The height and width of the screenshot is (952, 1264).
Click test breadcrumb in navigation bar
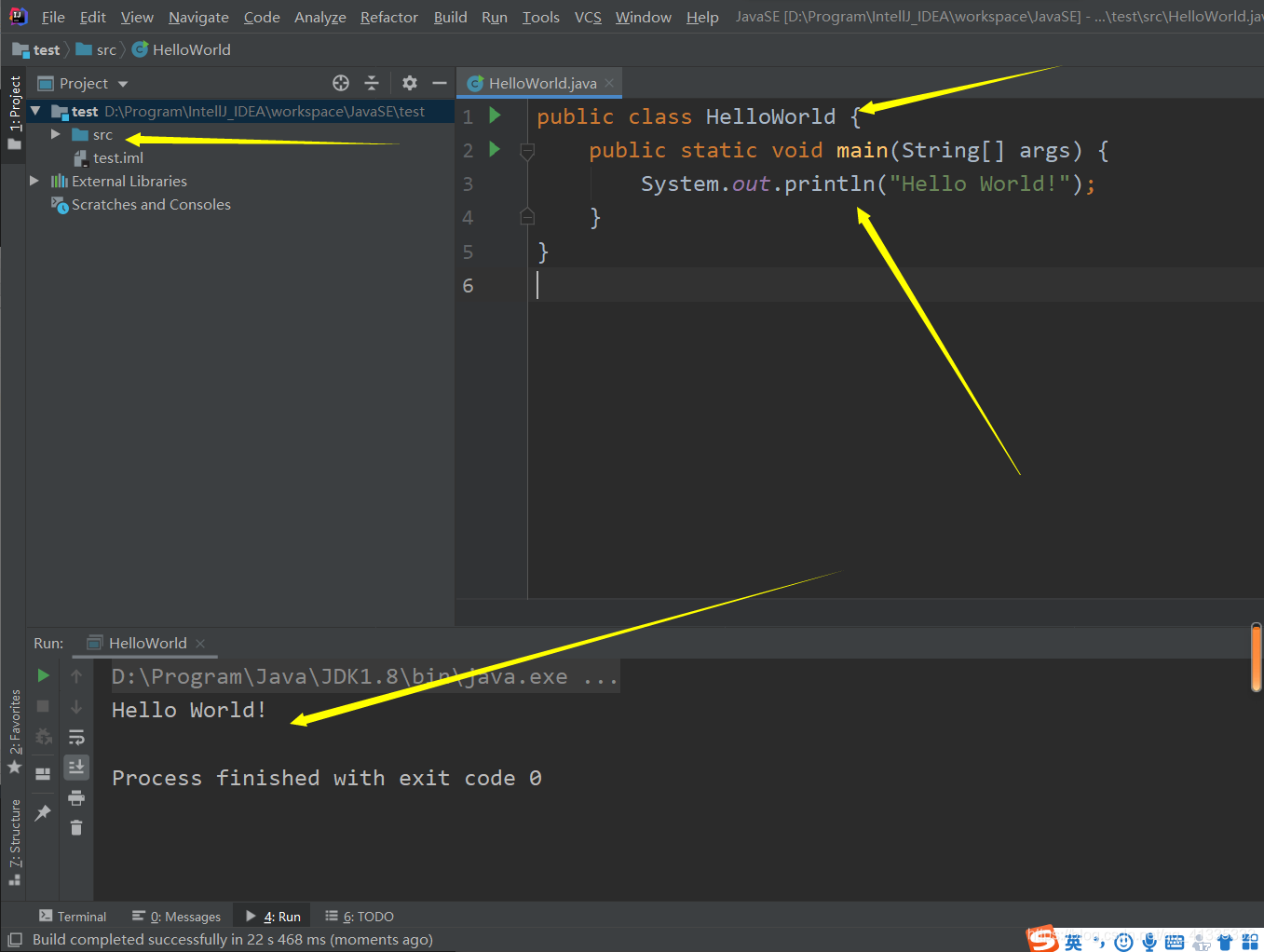[36, 49]
